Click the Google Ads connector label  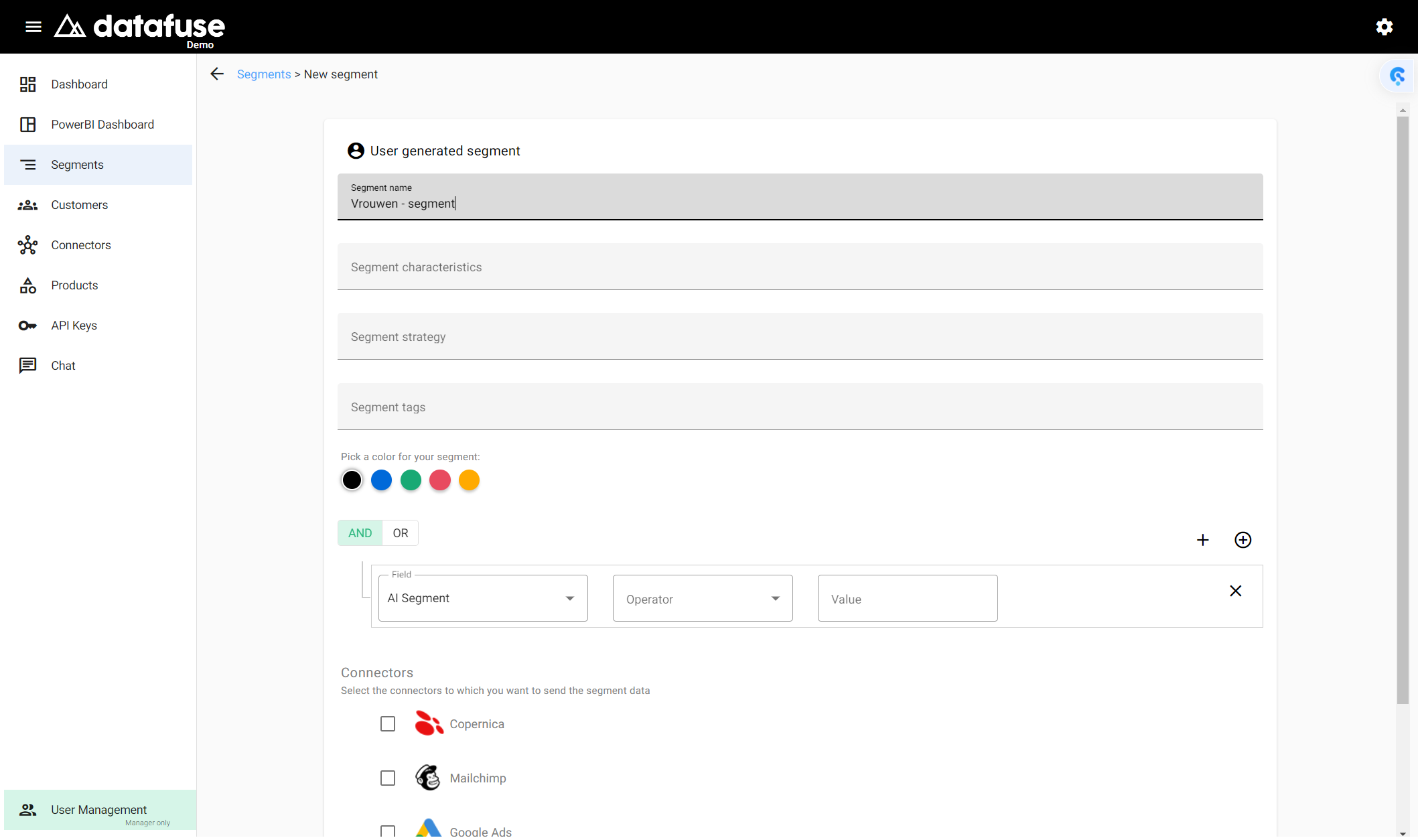coord(481,831)
